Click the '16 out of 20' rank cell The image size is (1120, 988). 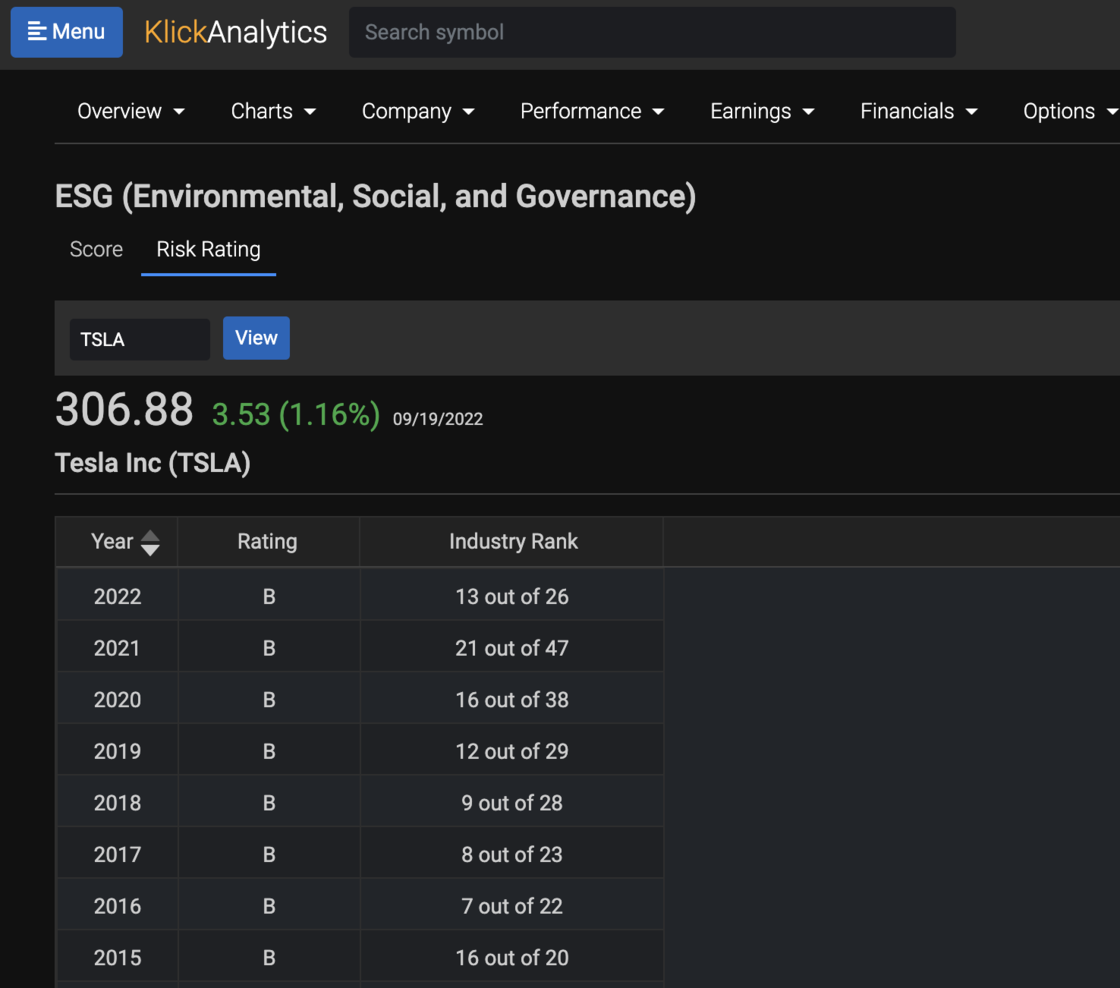[x=512, y=957]
